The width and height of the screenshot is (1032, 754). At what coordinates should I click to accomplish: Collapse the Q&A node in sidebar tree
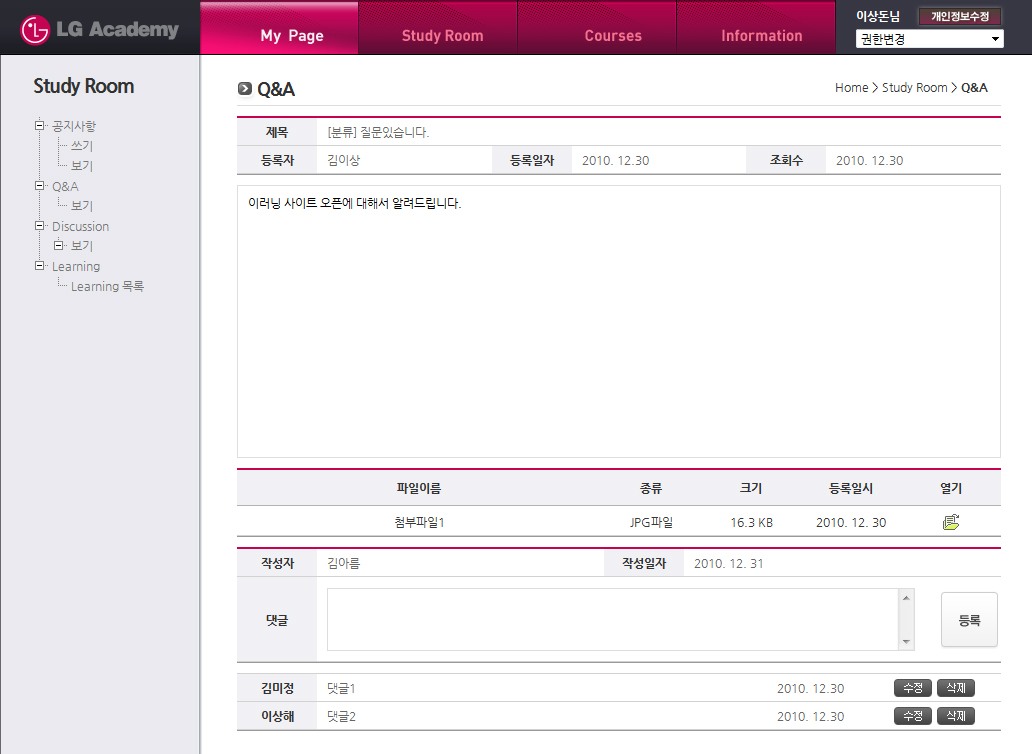click(x=40, y=186)
